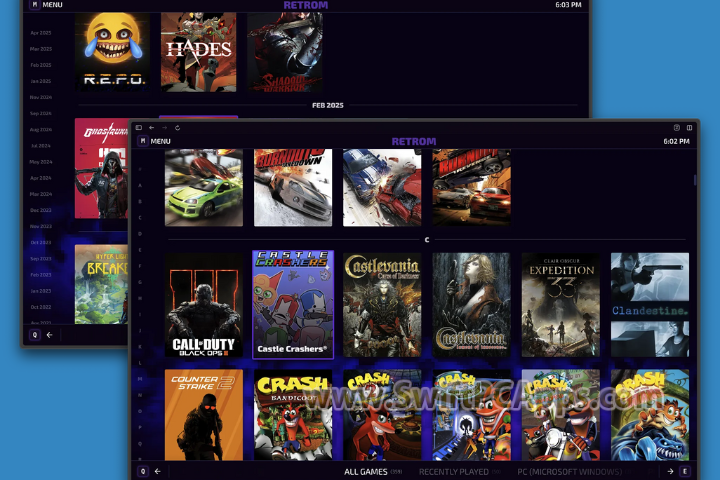This screenshot has width=720, height=480.
Task: Jump to Apr 2024 in back window timeline
Action: pos(41,178)
